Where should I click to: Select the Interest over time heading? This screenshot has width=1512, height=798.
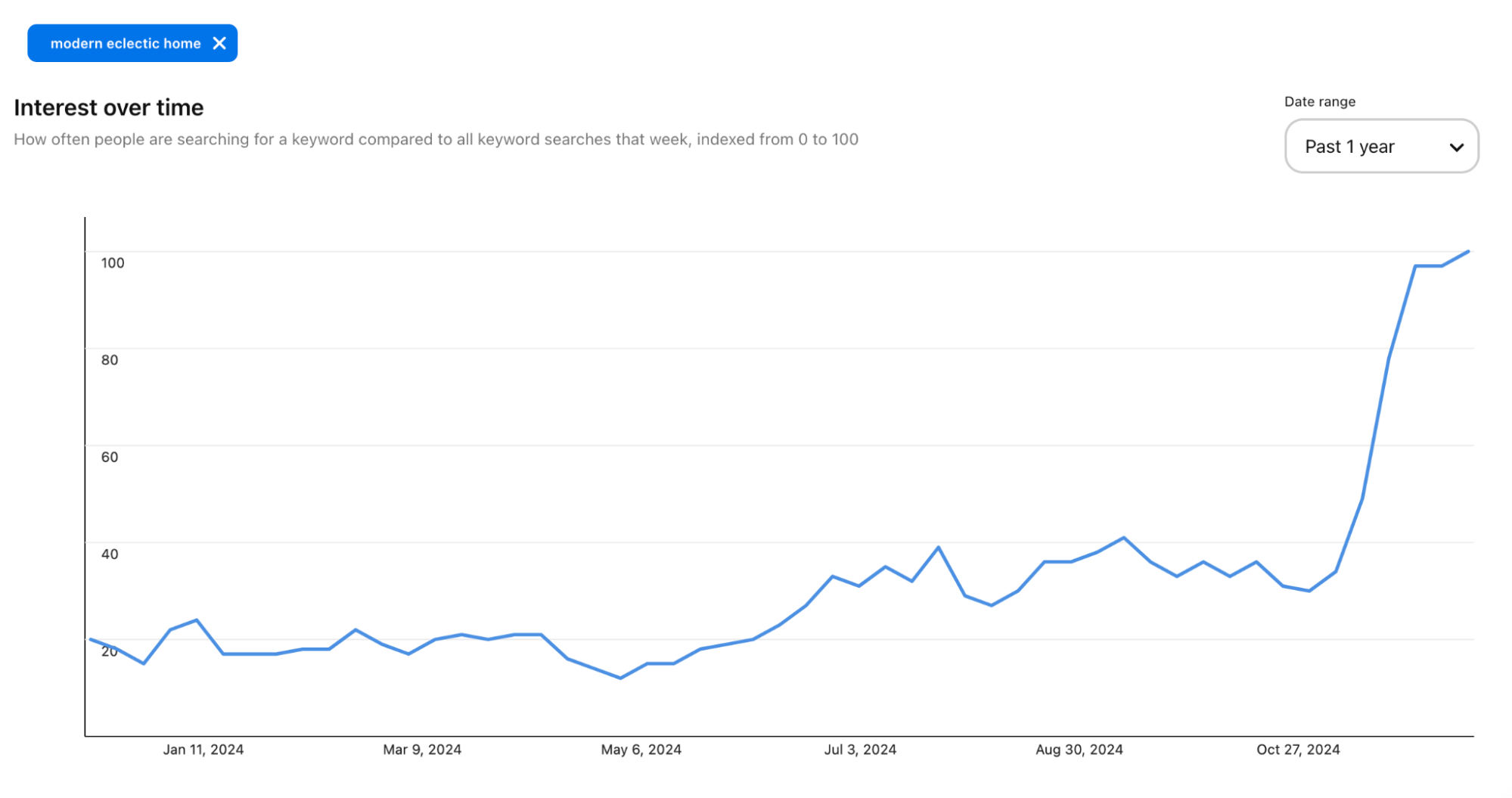coord(109,107)
